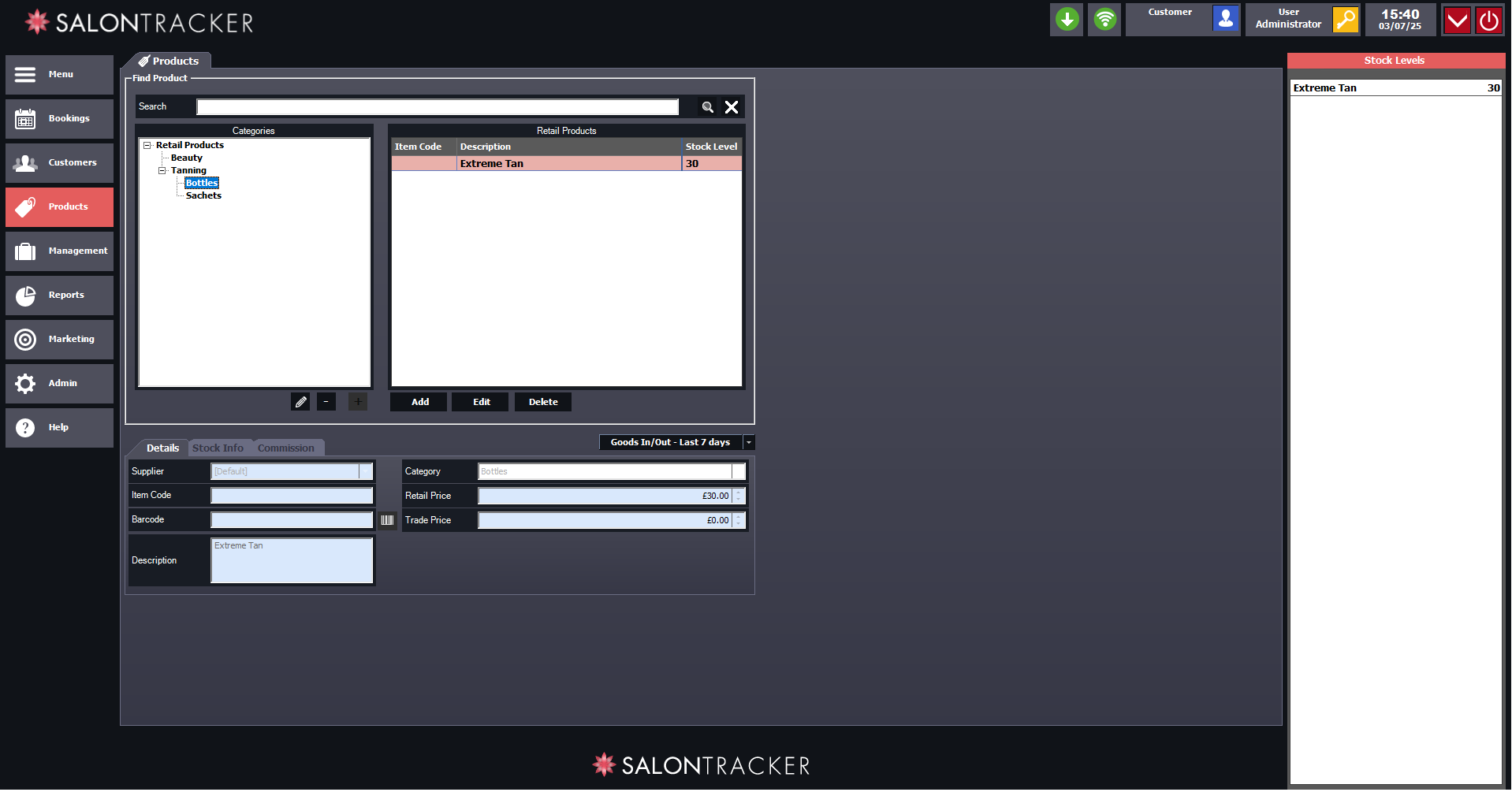Open the Goods In/Out dropdown arrow
This screenshot has height=792, width=1512.
click(x=749, y=442)
